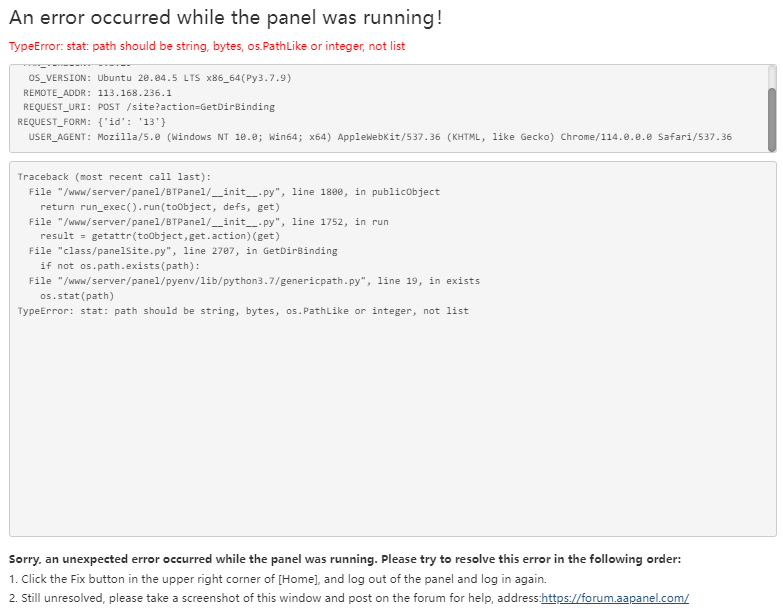This screenshot has width=783, height=614.
Task: Click the 'if not os.path.exists(path)' line
Action: pyautogui.click(x=120, y=266)
